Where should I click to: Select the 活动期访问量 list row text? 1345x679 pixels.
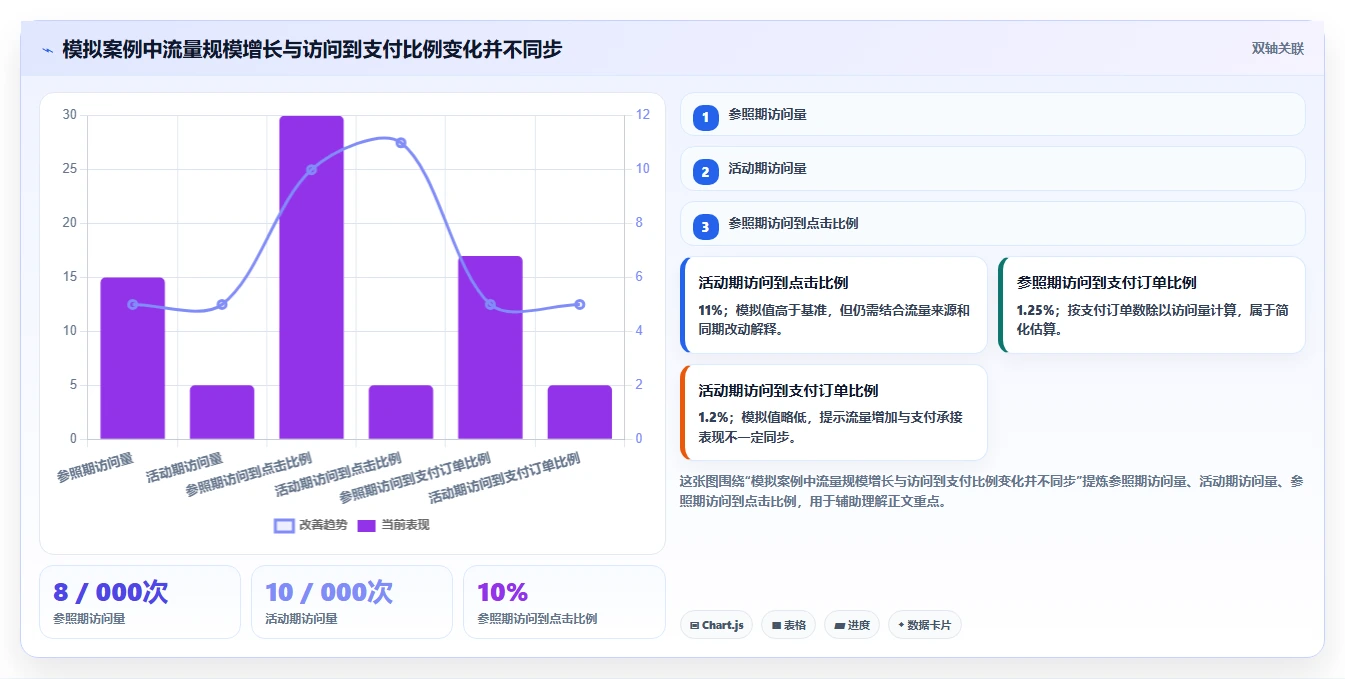pyautogui.click(x=767, y=169)
